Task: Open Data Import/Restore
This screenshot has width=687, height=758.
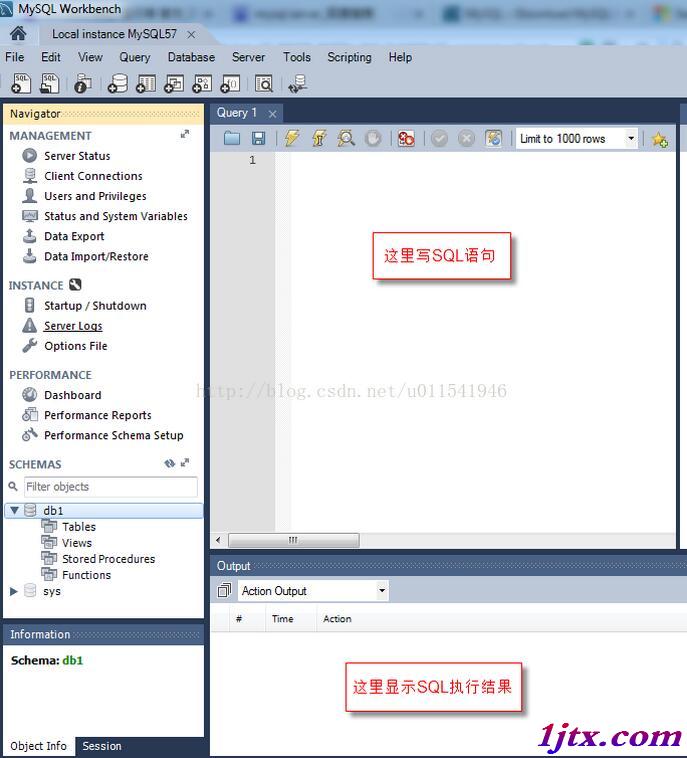Action: pyautogui.click(x=96, y=256)
